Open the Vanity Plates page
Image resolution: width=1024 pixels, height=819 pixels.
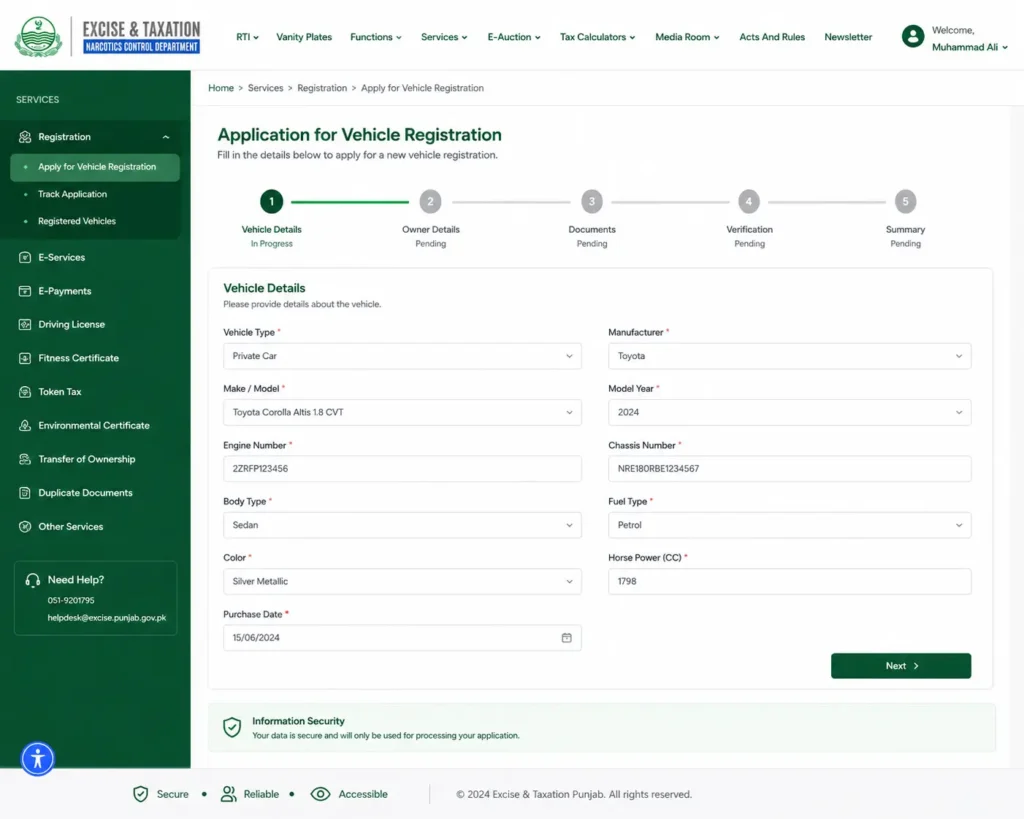(304, 37)
